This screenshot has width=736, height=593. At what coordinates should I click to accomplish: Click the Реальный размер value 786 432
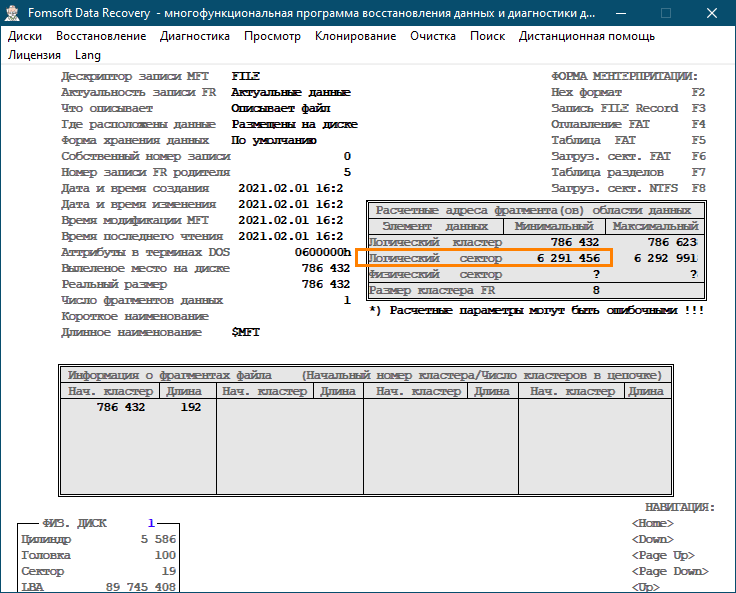[326, 284]
